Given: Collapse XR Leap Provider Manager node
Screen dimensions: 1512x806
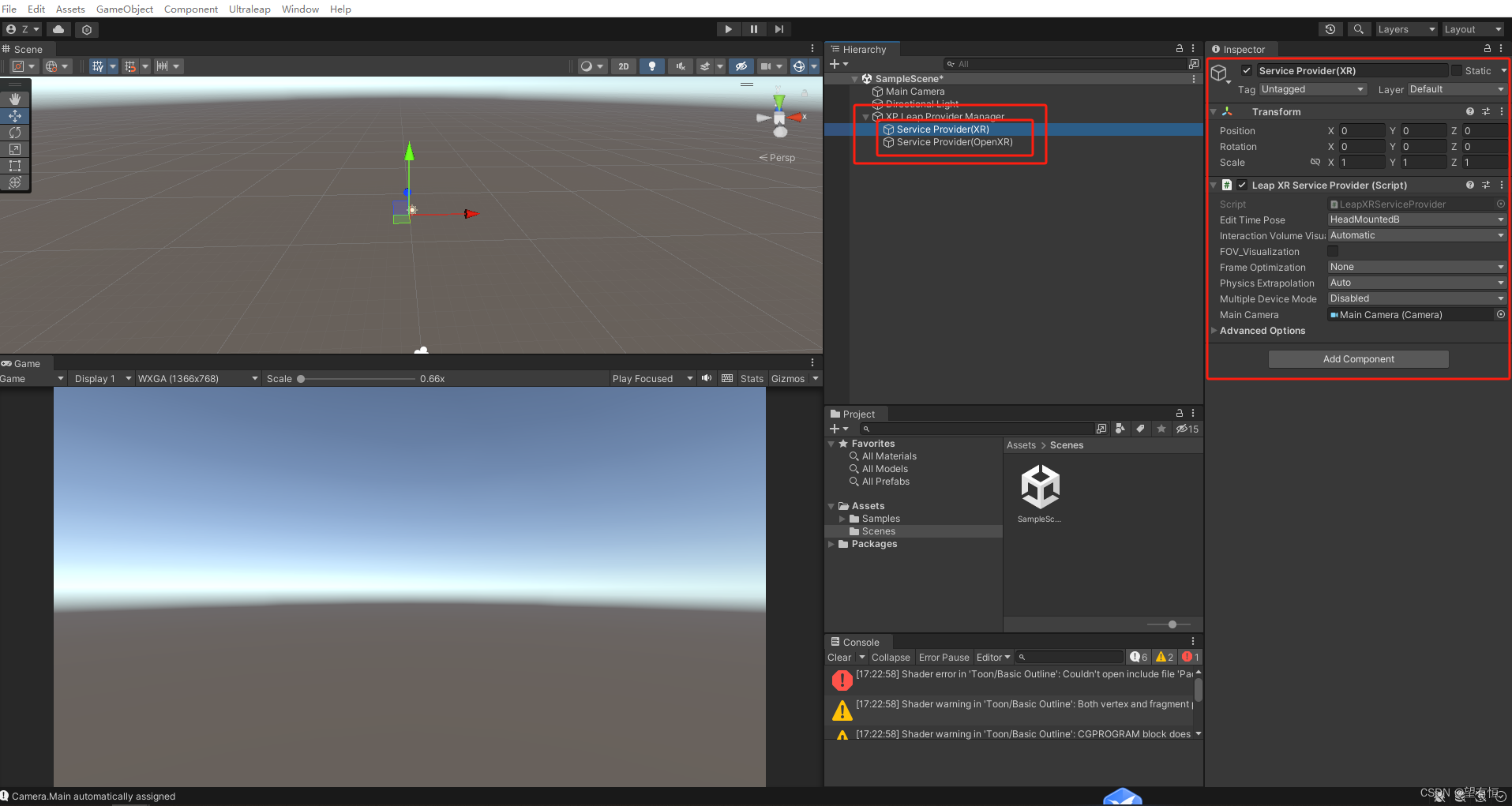Looking at the screenshot, I should pos(865,117).
